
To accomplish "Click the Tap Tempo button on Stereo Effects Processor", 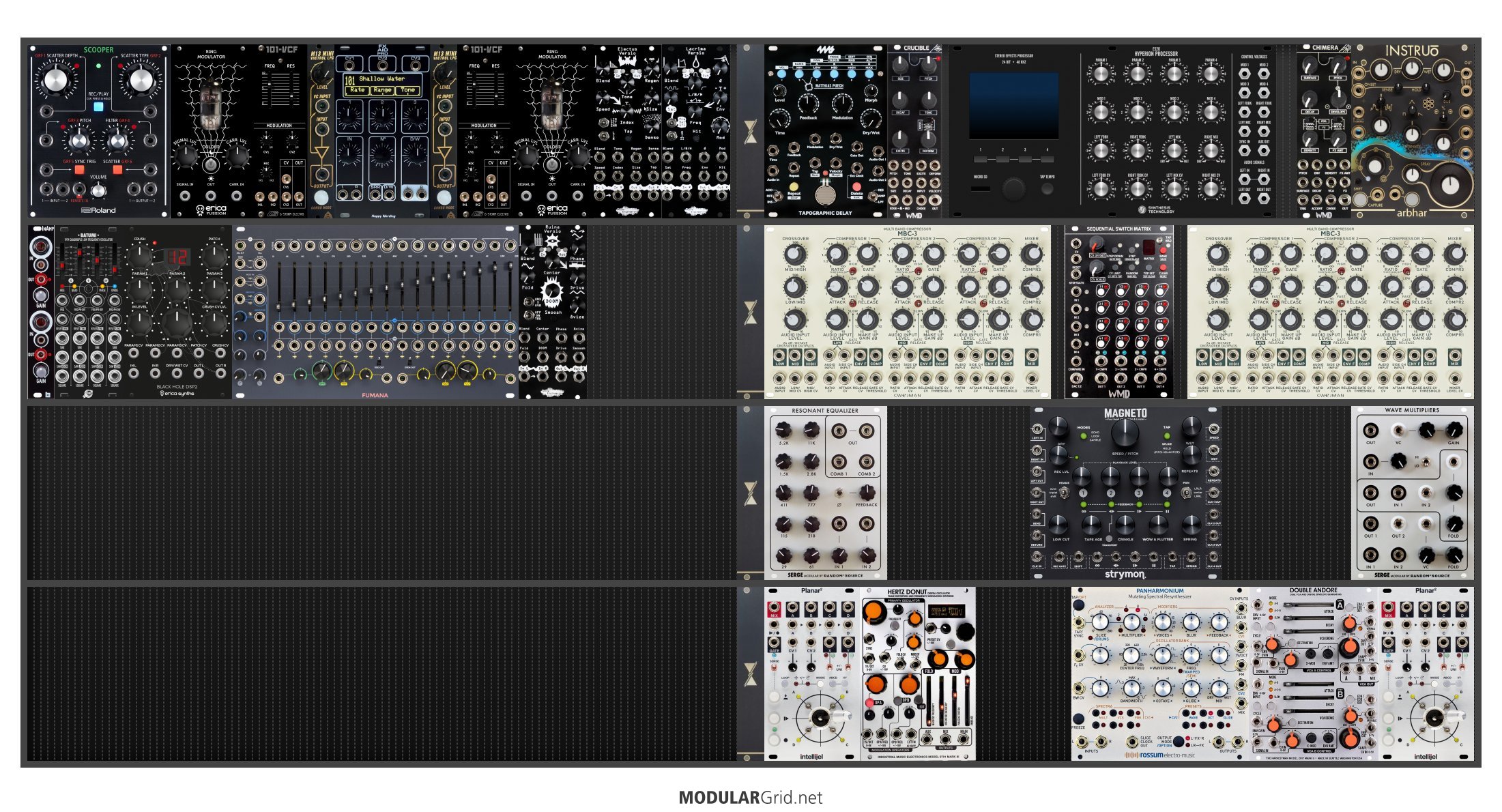I will (x=1048, y=189).
